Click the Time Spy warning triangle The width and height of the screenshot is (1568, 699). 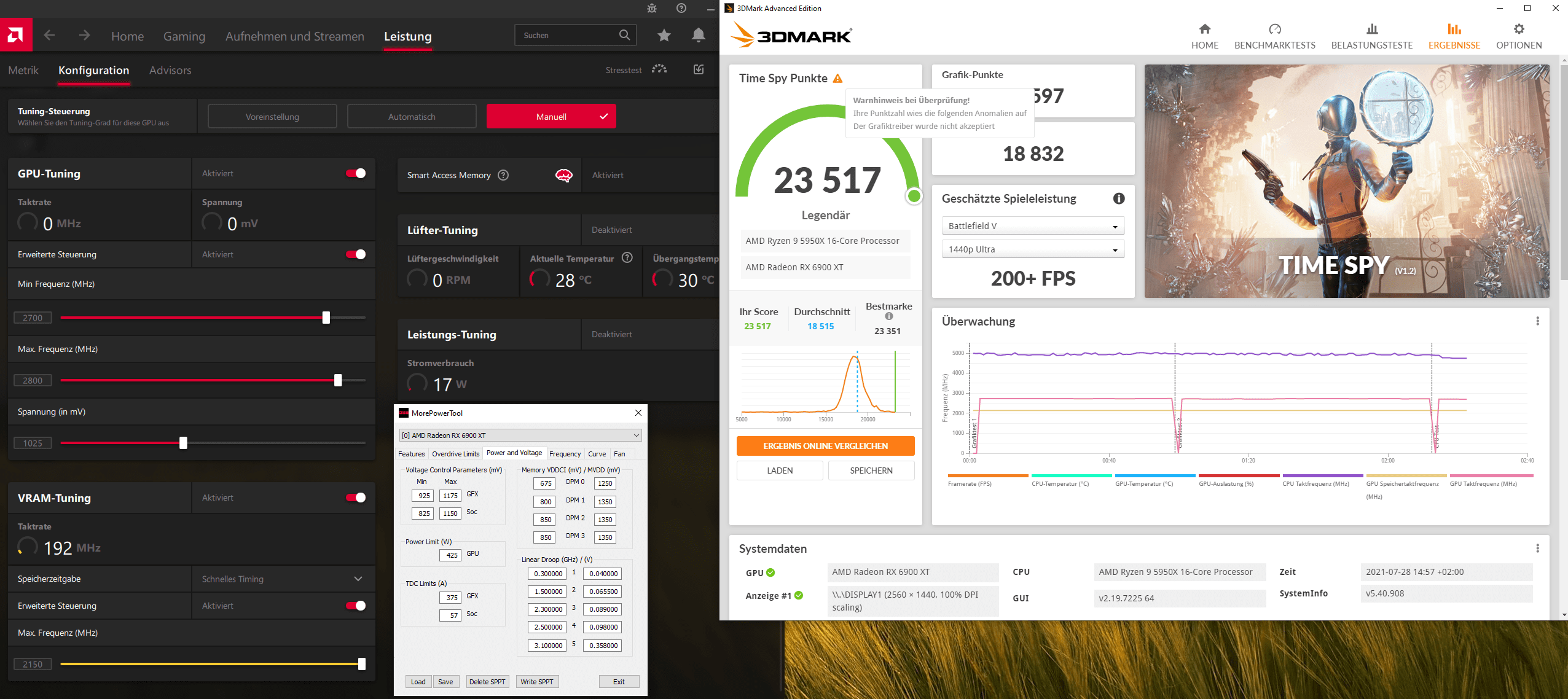tap(837, 79)
